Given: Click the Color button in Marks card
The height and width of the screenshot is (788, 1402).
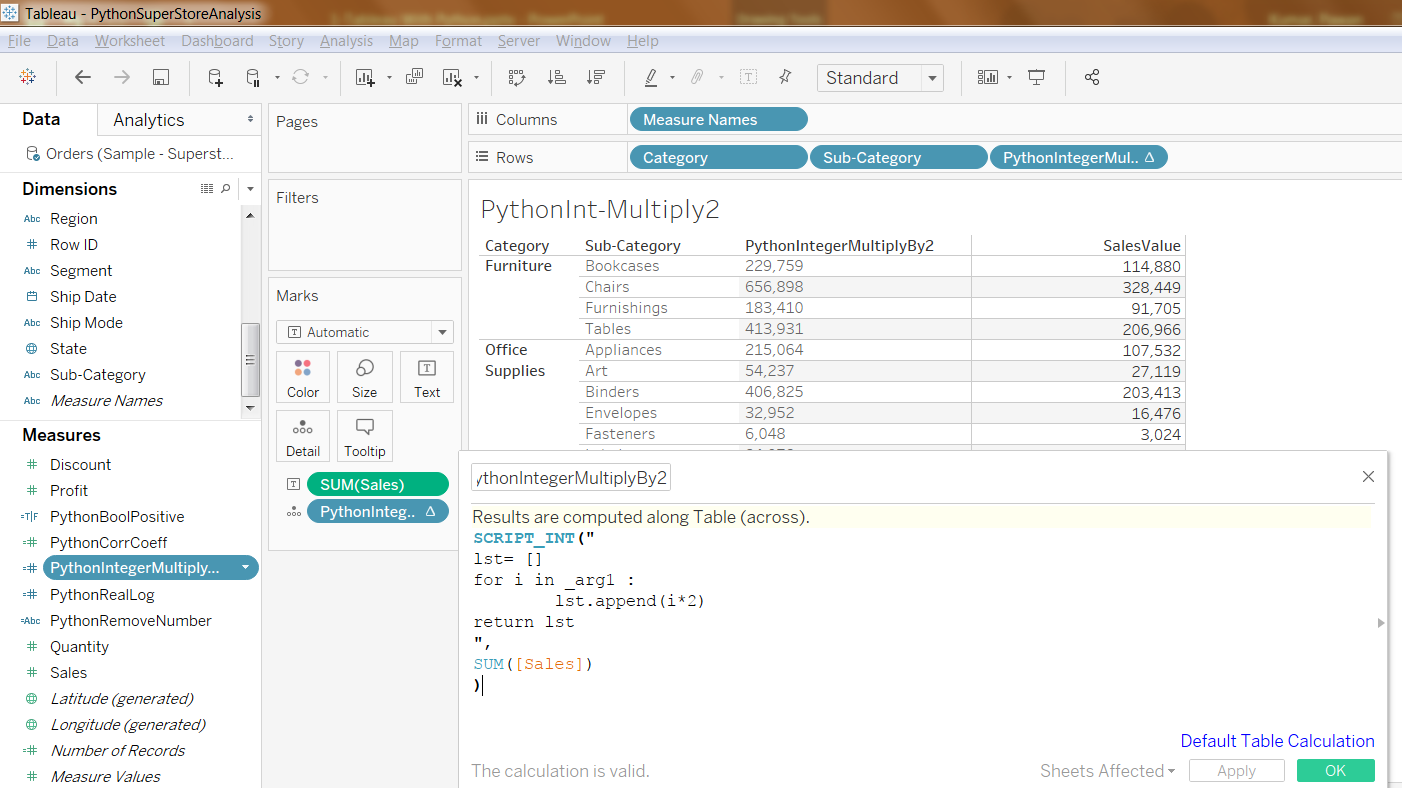Looking at the screenshot, I should tap(303, 377).
